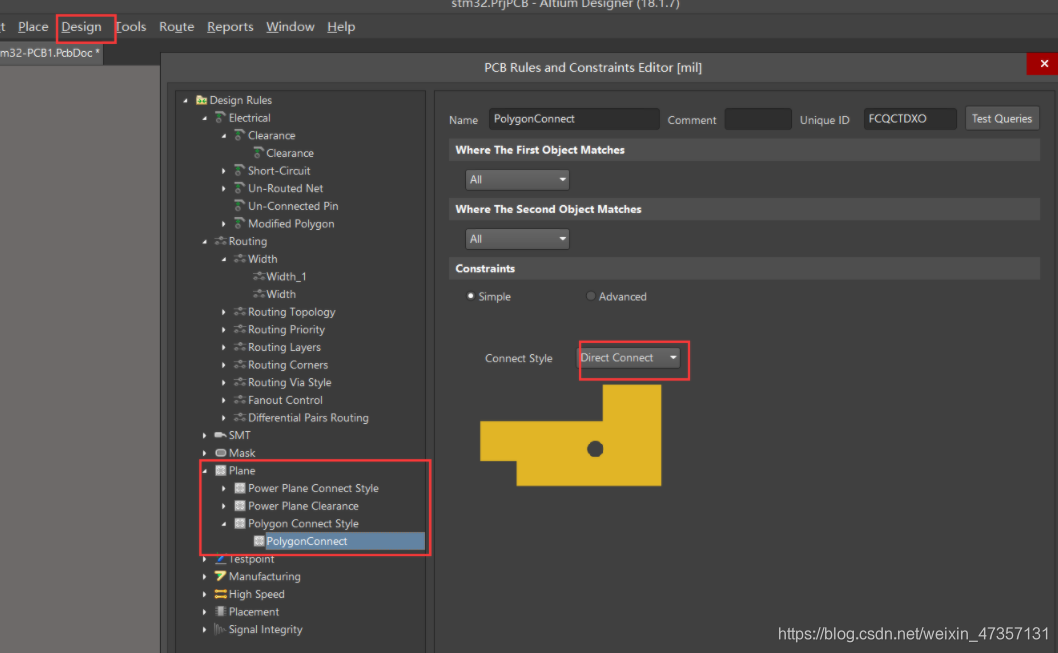Expand the SMT tree node
The image size is (1058, 653).
coord(205,435)
